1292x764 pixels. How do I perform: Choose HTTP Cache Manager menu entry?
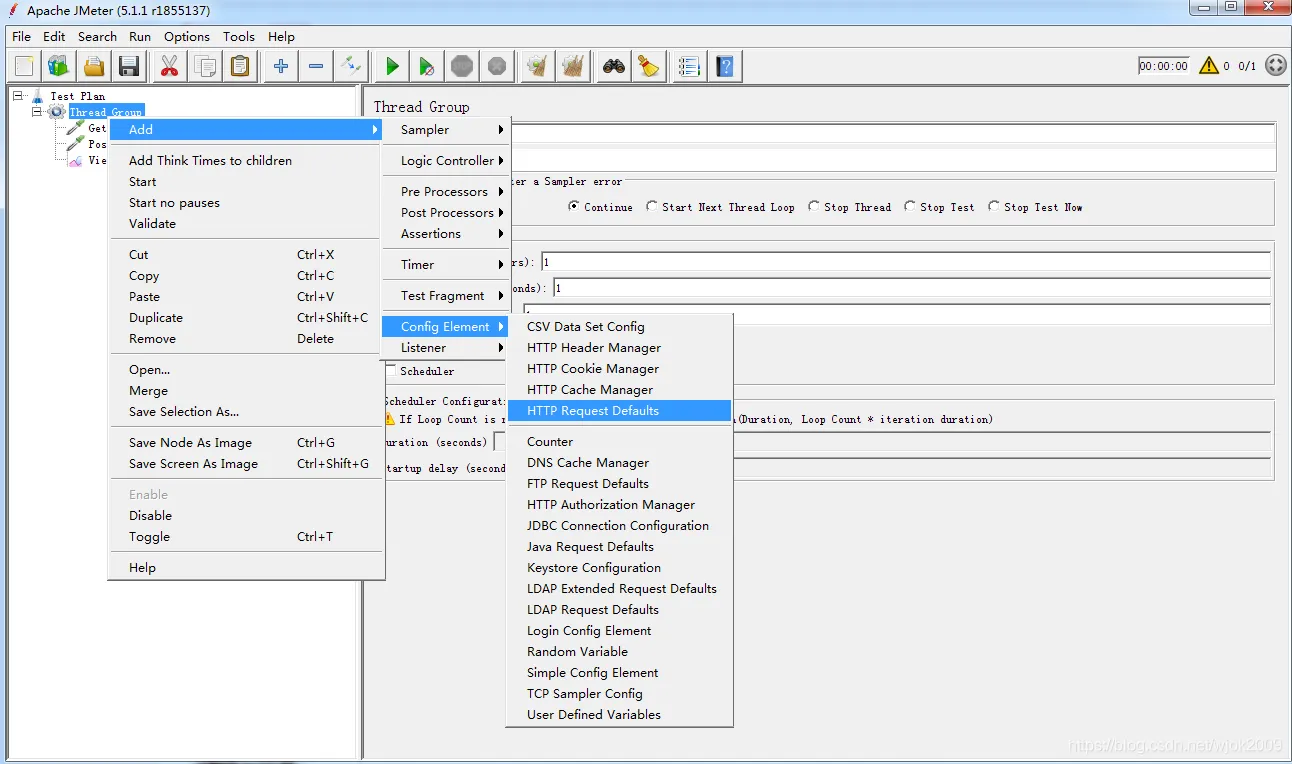pos(620,390)
